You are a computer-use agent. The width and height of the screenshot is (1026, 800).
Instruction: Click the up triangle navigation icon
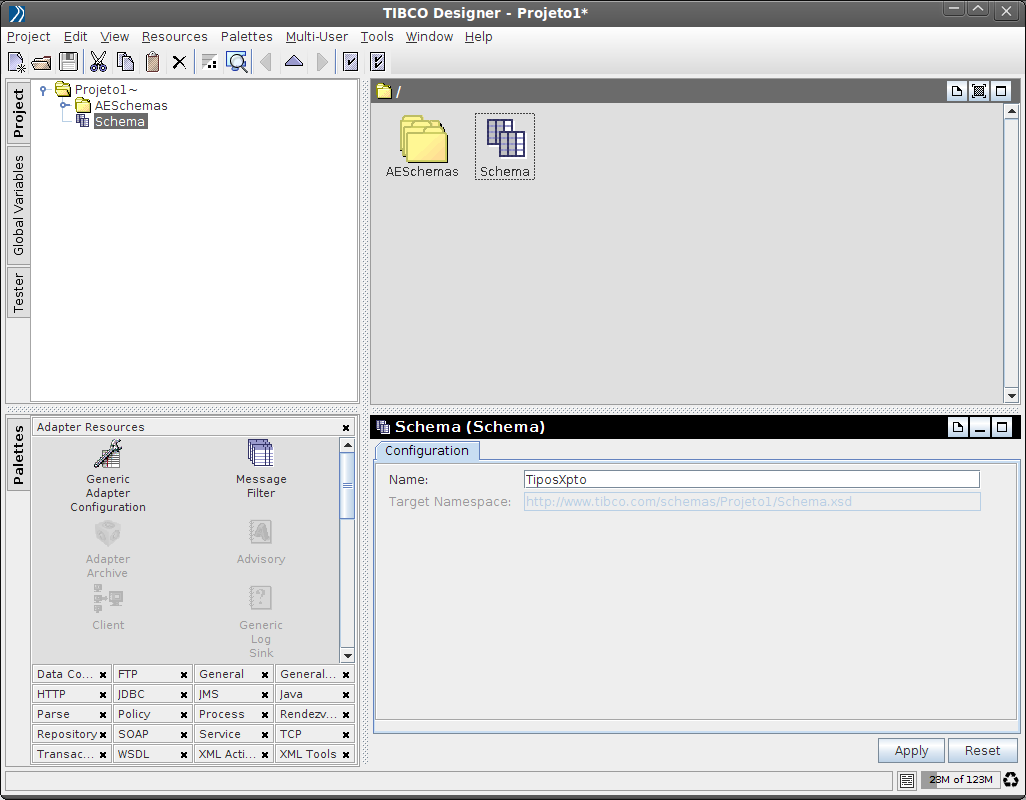pyautogui.click(x=293, y=62)
